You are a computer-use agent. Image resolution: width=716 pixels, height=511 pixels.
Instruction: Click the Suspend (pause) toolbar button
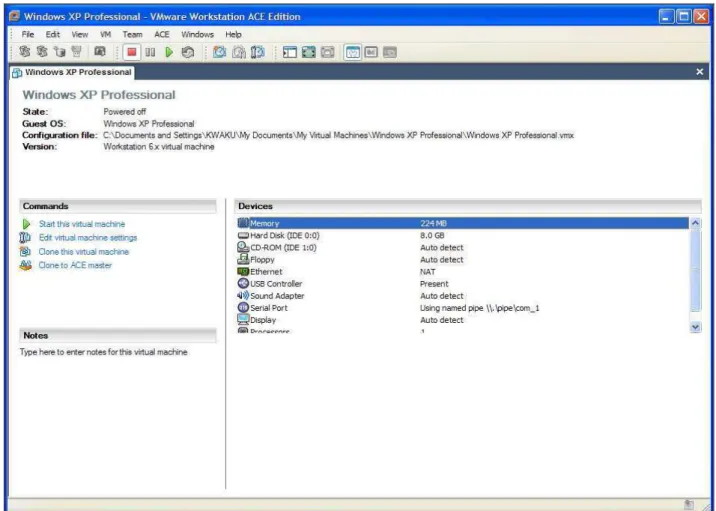(x=150, y=53)
